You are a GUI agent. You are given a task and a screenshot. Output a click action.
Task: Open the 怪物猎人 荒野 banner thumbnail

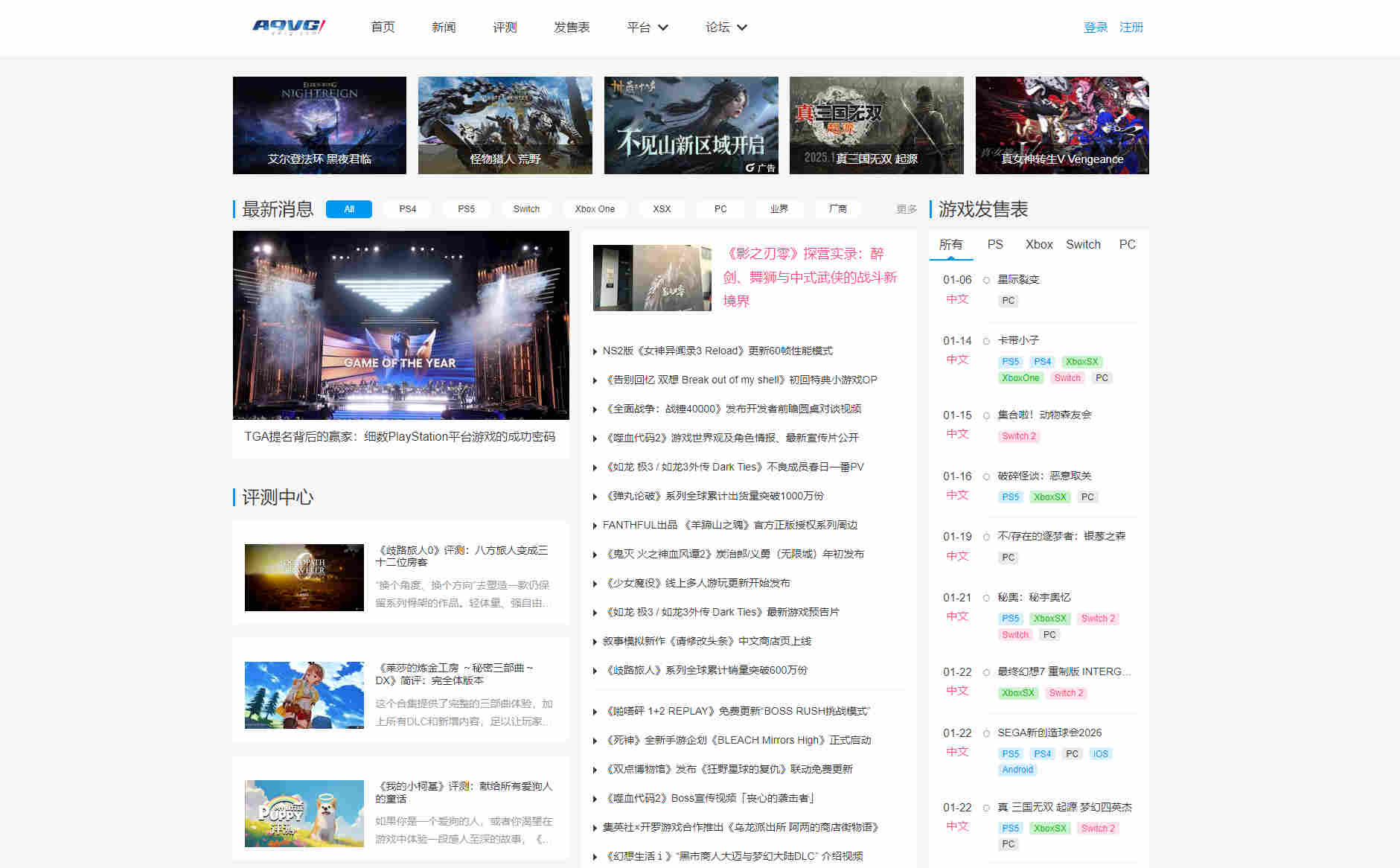[x=505, y=125]
